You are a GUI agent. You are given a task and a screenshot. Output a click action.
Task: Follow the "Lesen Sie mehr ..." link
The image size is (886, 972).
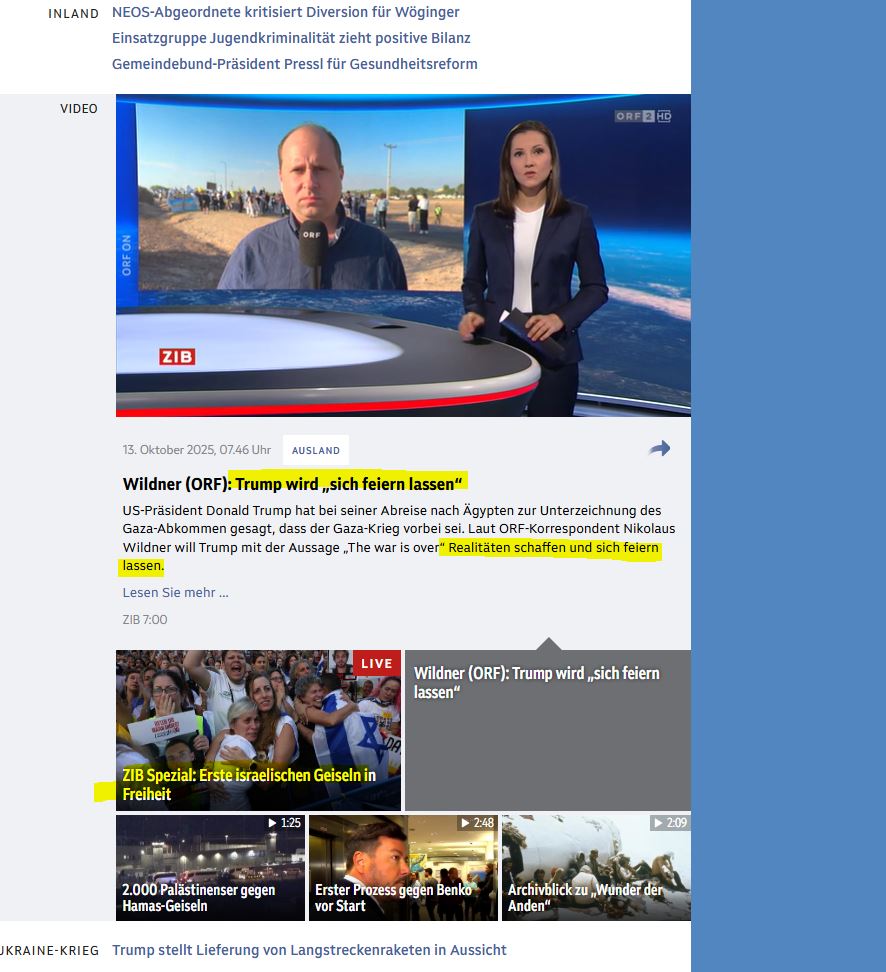click(x=175, y=592)
